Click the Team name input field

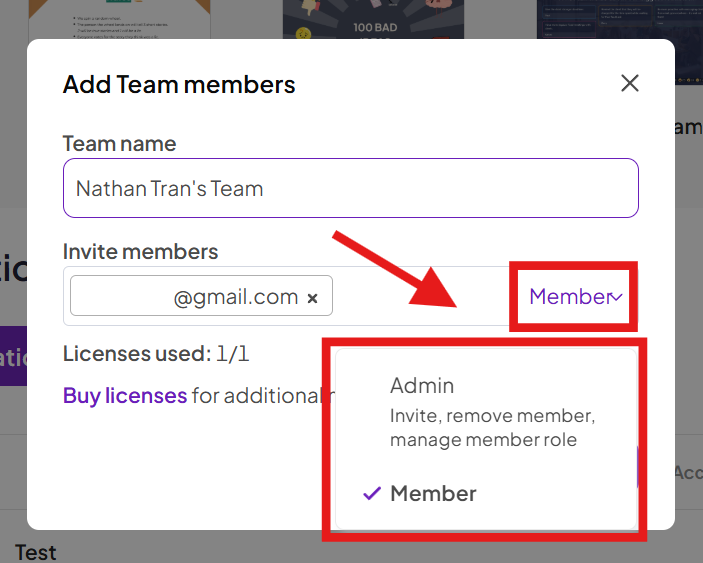(x=350, y=188)
